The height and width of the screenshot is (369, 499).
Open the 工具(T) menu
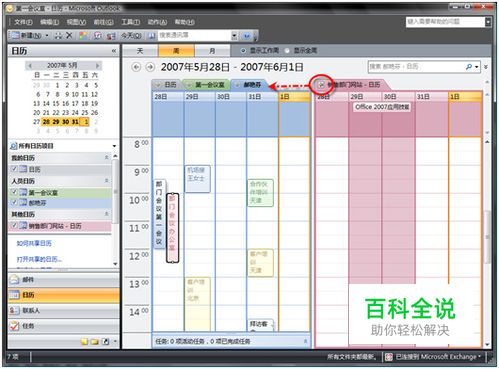130,22
